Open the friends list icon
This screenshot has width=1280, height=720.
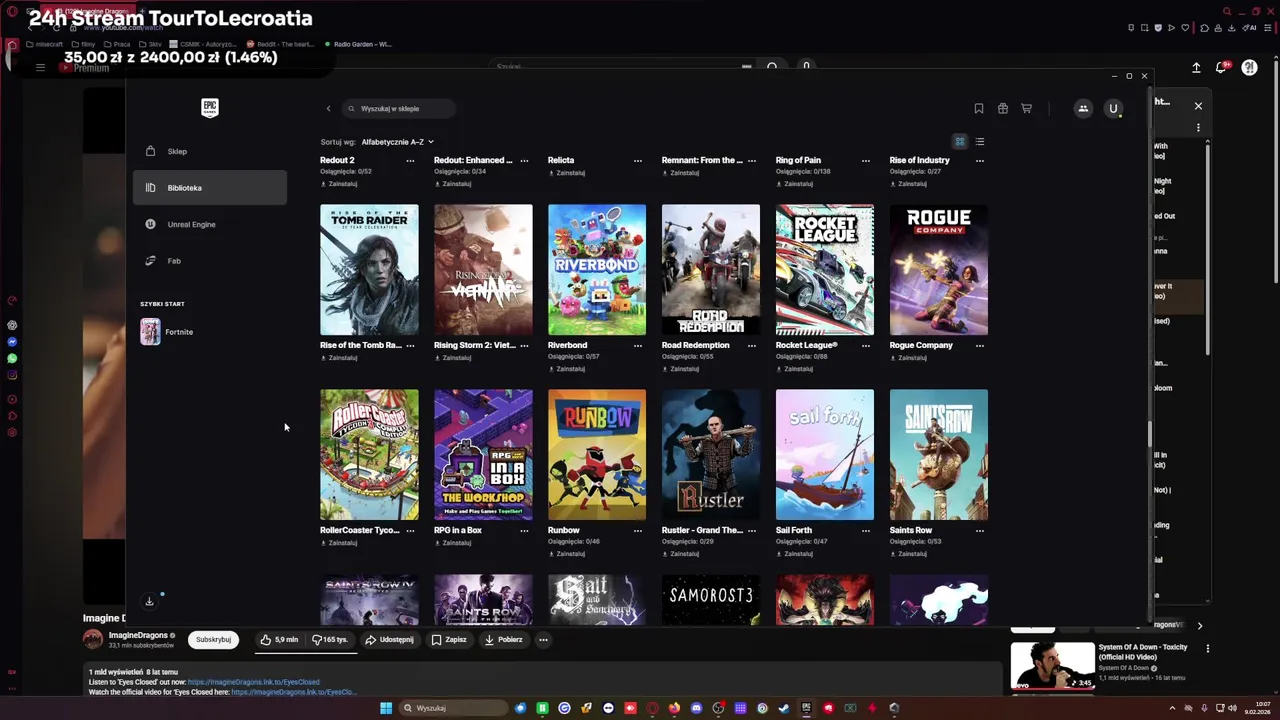pyautogui.click(x=1083, y=108)
